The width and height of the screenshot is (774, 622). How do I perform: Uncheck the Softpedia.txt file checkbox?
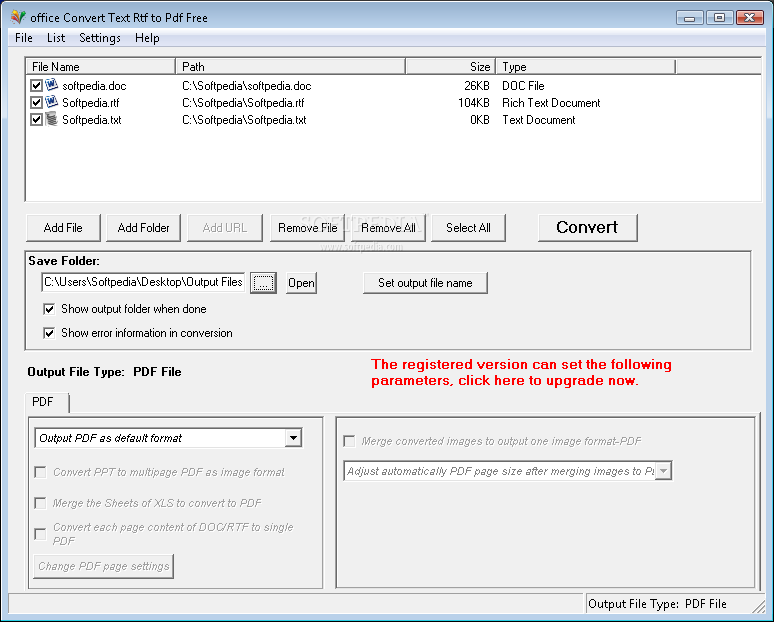[36, 119]
